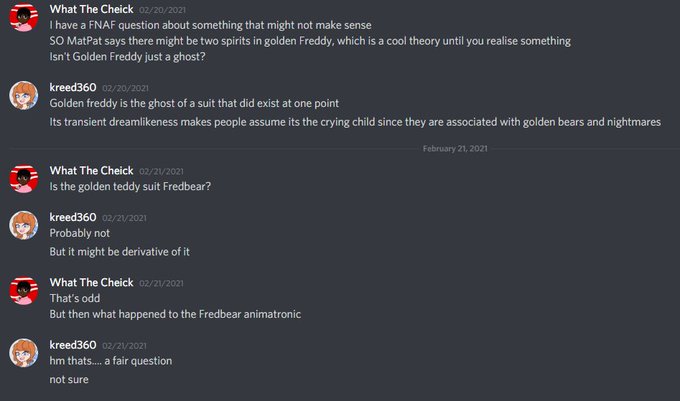Screen dimensions: 680x401
Task: Open What The Cheick's avatar beside 'That's odd'
Action: point(23,290)
